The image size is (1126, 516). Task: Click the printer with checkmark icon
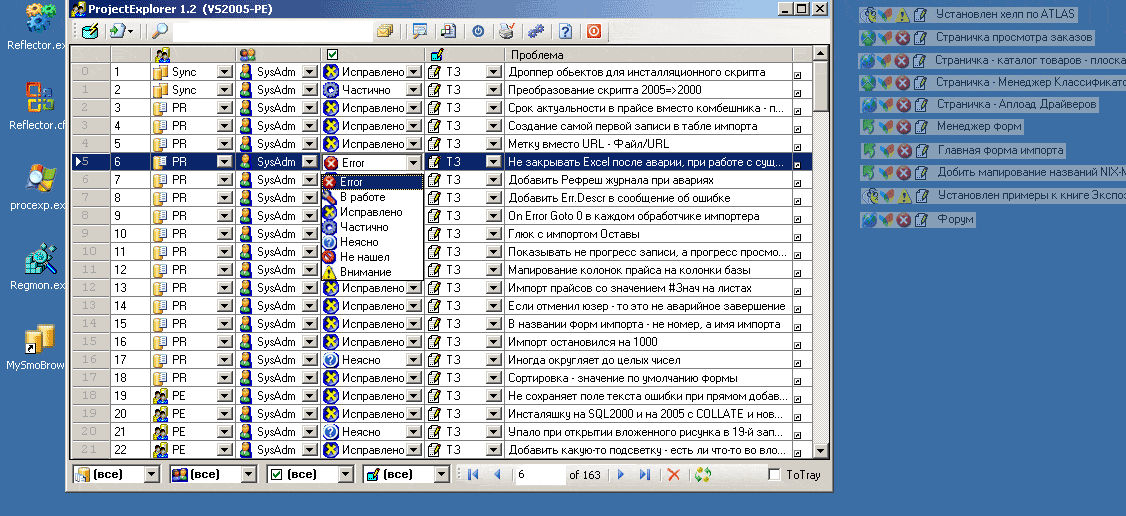pos(507,32)
